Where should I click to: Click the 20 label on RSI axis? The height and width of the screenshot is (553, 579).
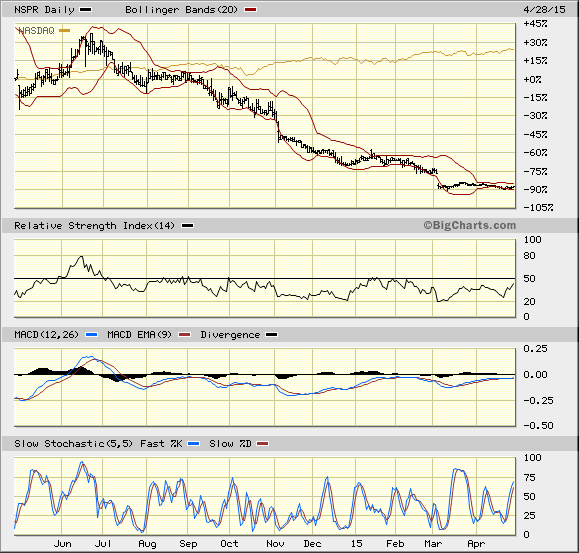click(x=529, y=302)
